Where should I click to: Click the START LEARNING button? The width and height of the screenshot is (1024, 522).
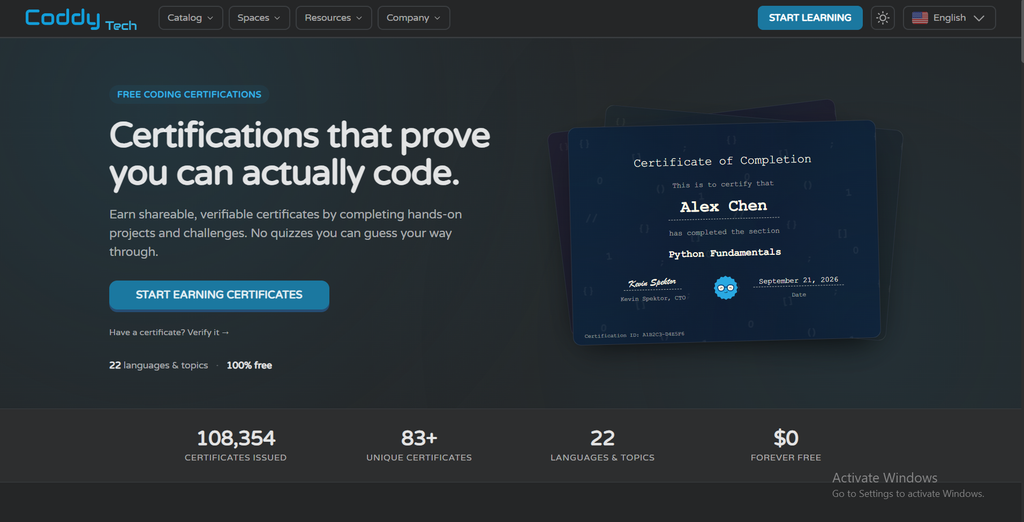click(x=810, y=18)
